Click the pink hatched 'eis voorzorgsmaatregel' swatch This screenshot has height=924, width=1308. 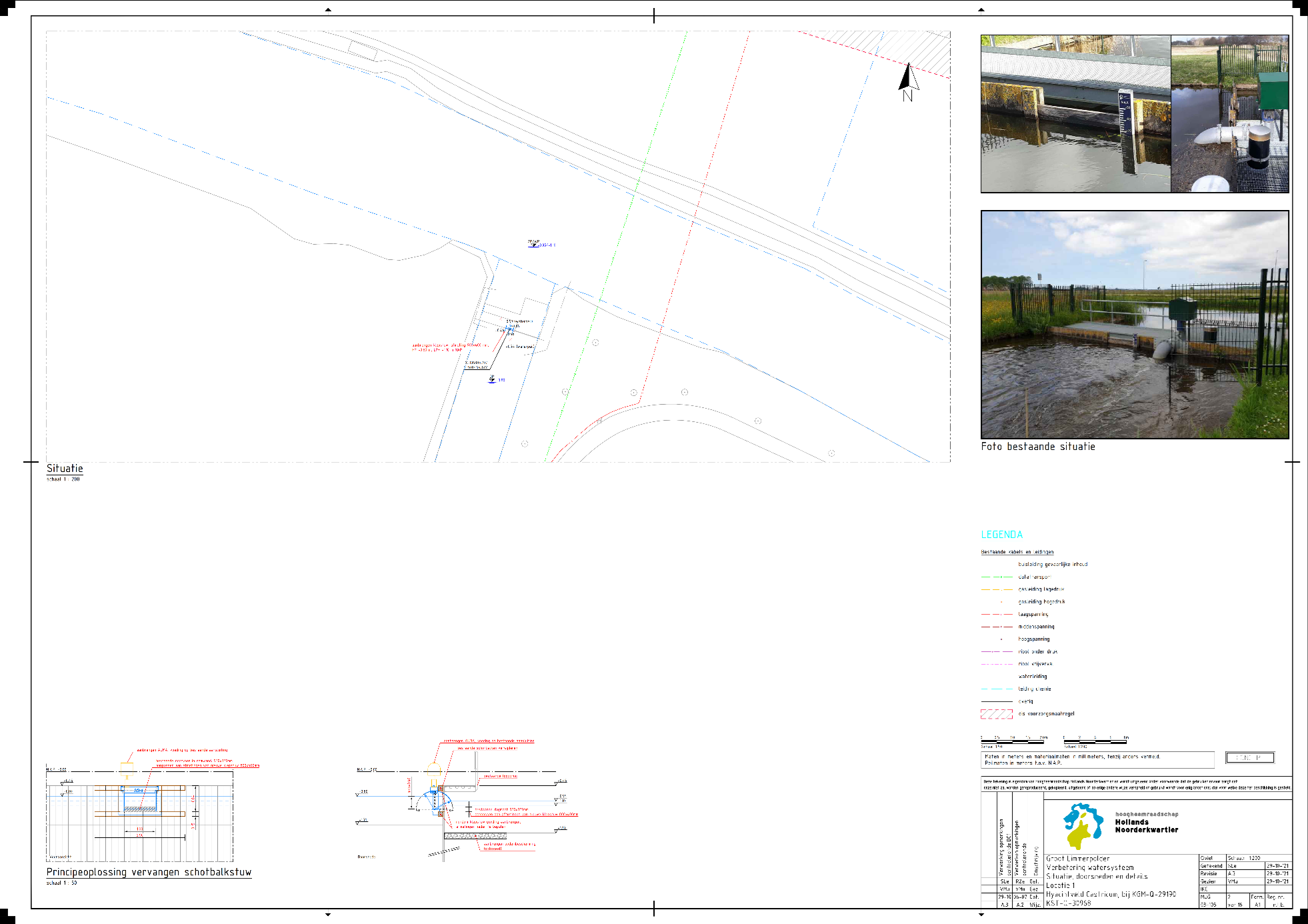(997, 714)
